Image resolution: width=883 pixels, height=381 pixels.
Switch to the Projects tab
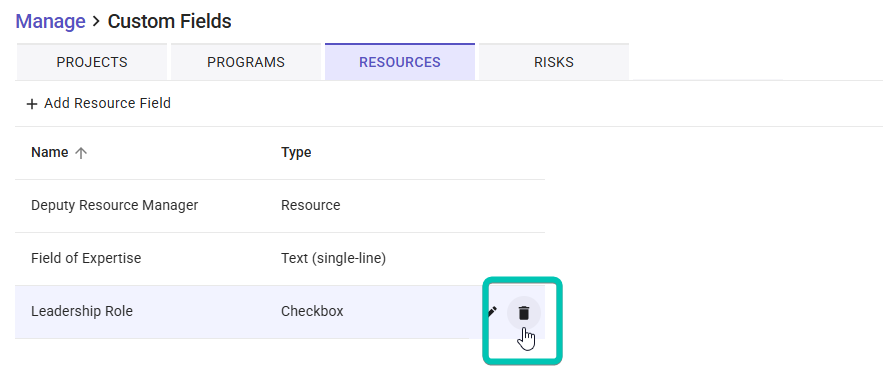coord(92,62)
